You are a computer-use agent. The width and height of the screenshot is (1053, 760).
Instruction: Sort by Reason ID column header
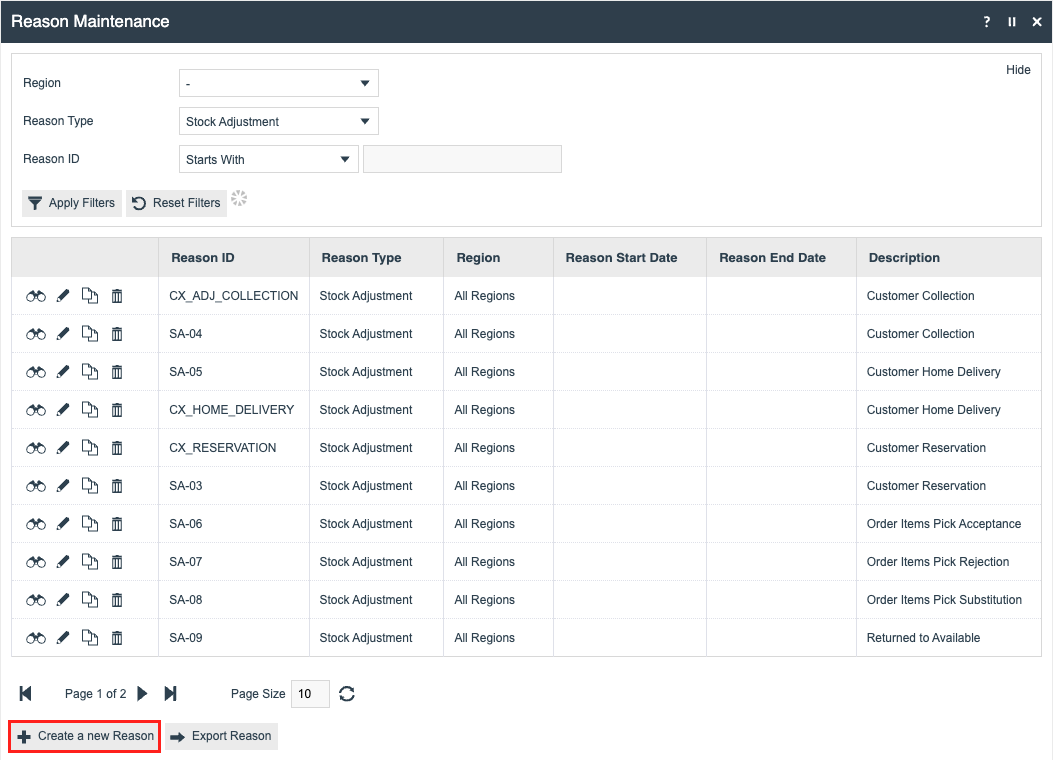point(203,258)
